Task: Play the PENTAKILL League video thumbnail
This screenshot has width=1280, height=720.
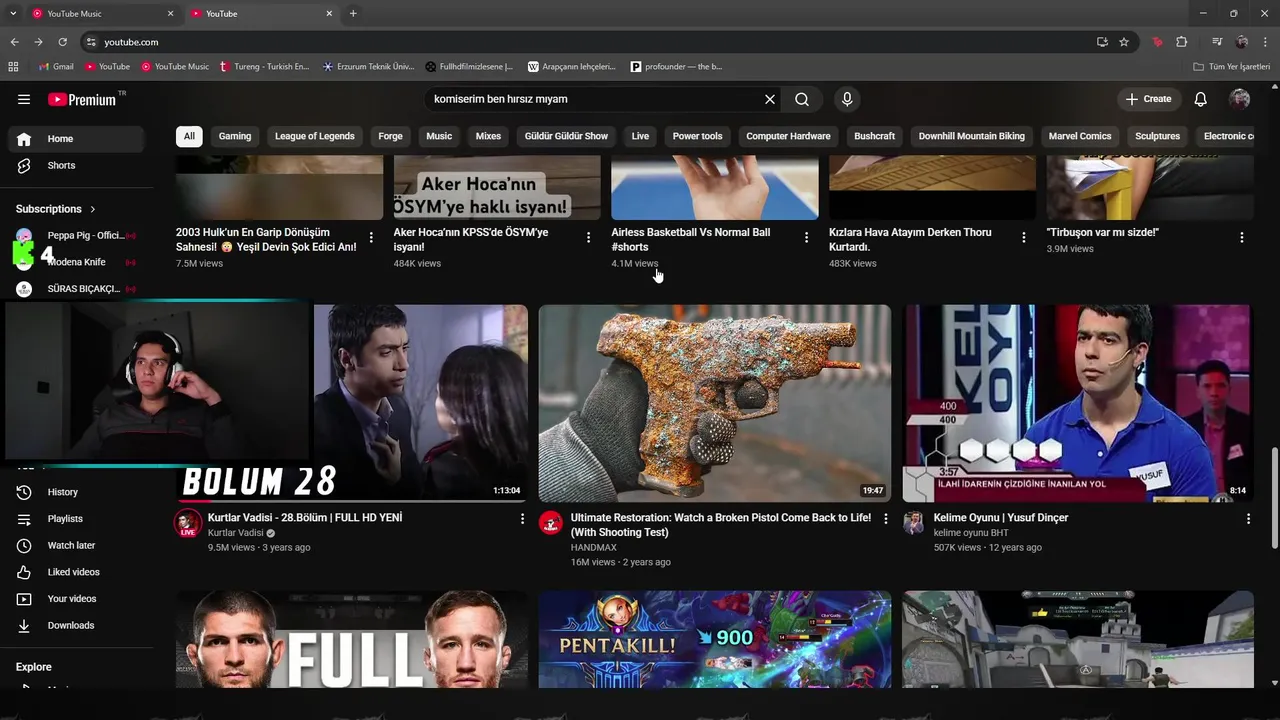Action: 714,639
